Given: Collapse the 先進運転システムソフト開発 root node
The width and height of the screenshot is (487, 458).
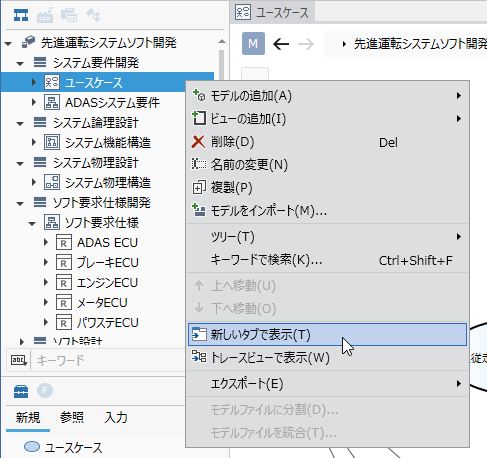Looking at the screenshot, I should (9, 43).
